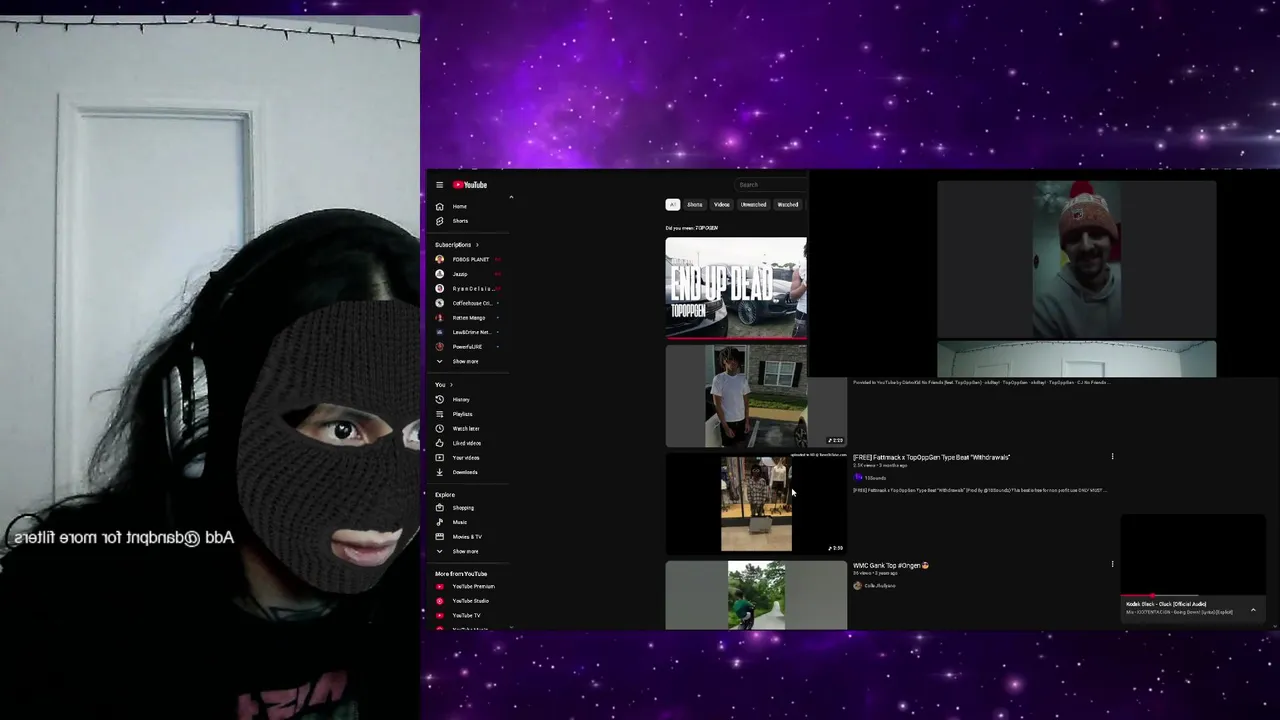Screen dimensions: 1280x720
Task: Open the Withdrawals type beat video title
Action: (x=931, y=457)
